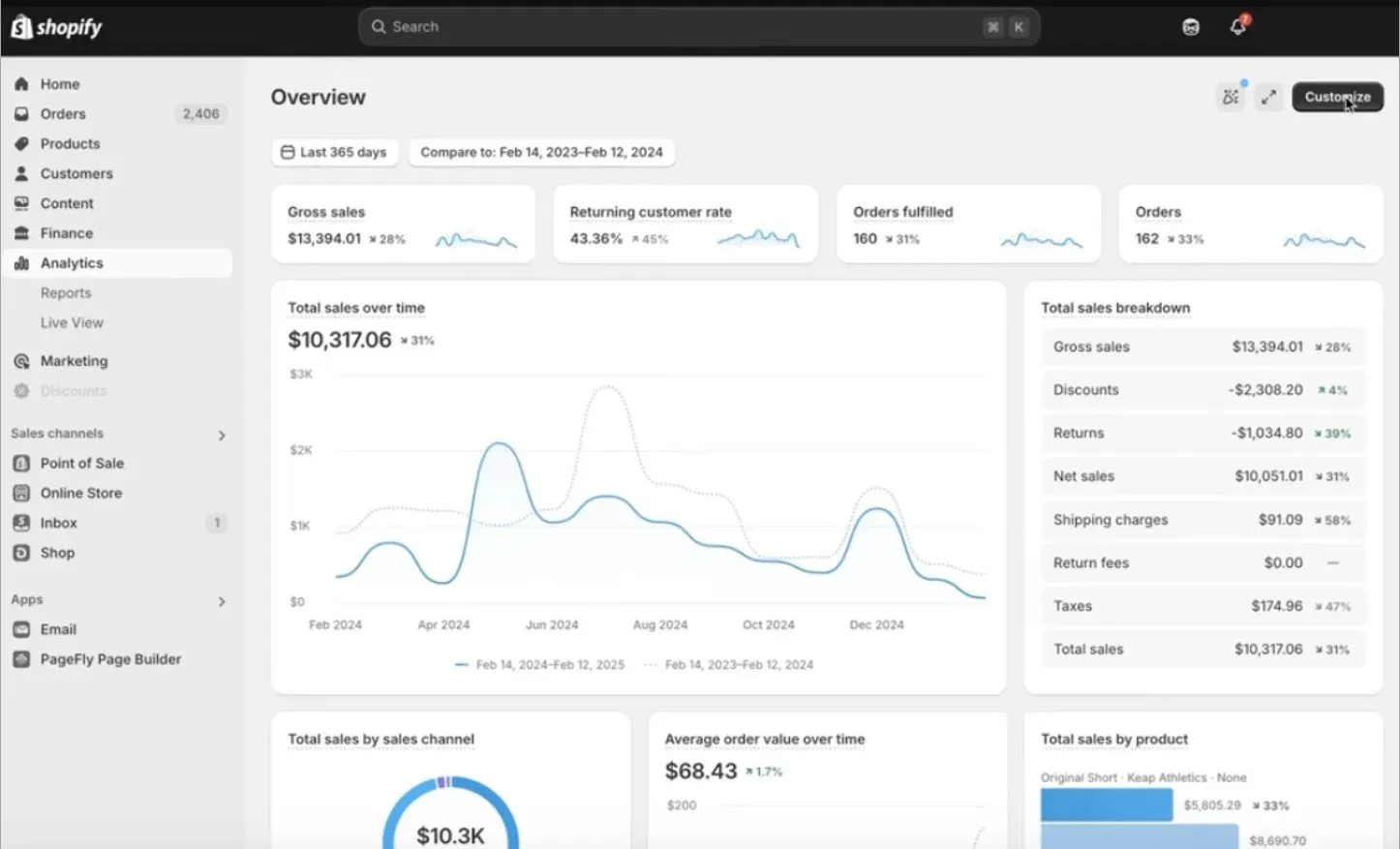This screenshot has width=1400, height=849.
Task: Select Online Store sales channel
Action: pos(81,494)
